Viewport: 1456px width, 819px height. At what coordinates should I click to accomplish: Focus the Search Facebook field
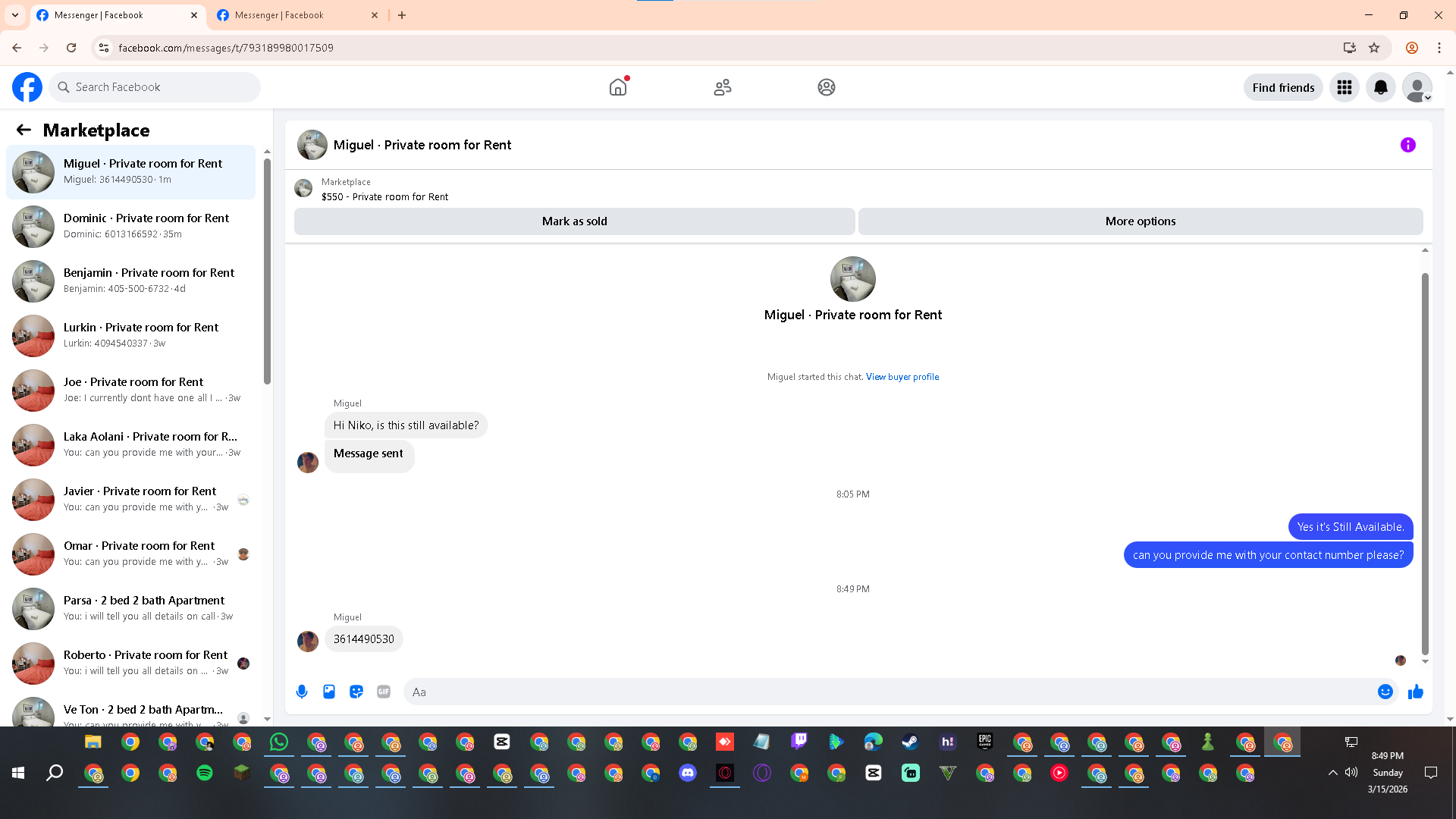click(155, 87)
